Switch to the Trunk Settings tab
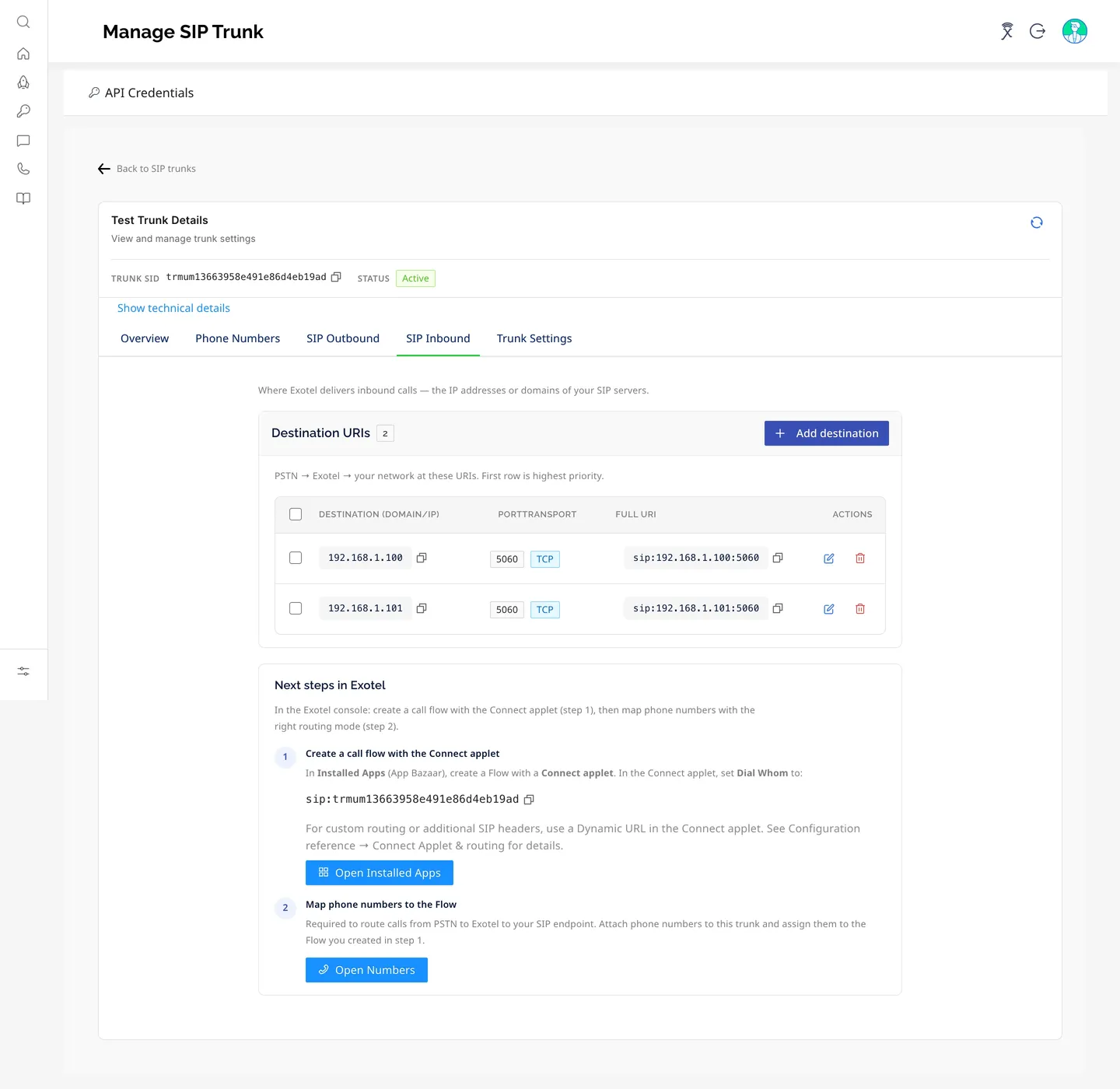 534,338
